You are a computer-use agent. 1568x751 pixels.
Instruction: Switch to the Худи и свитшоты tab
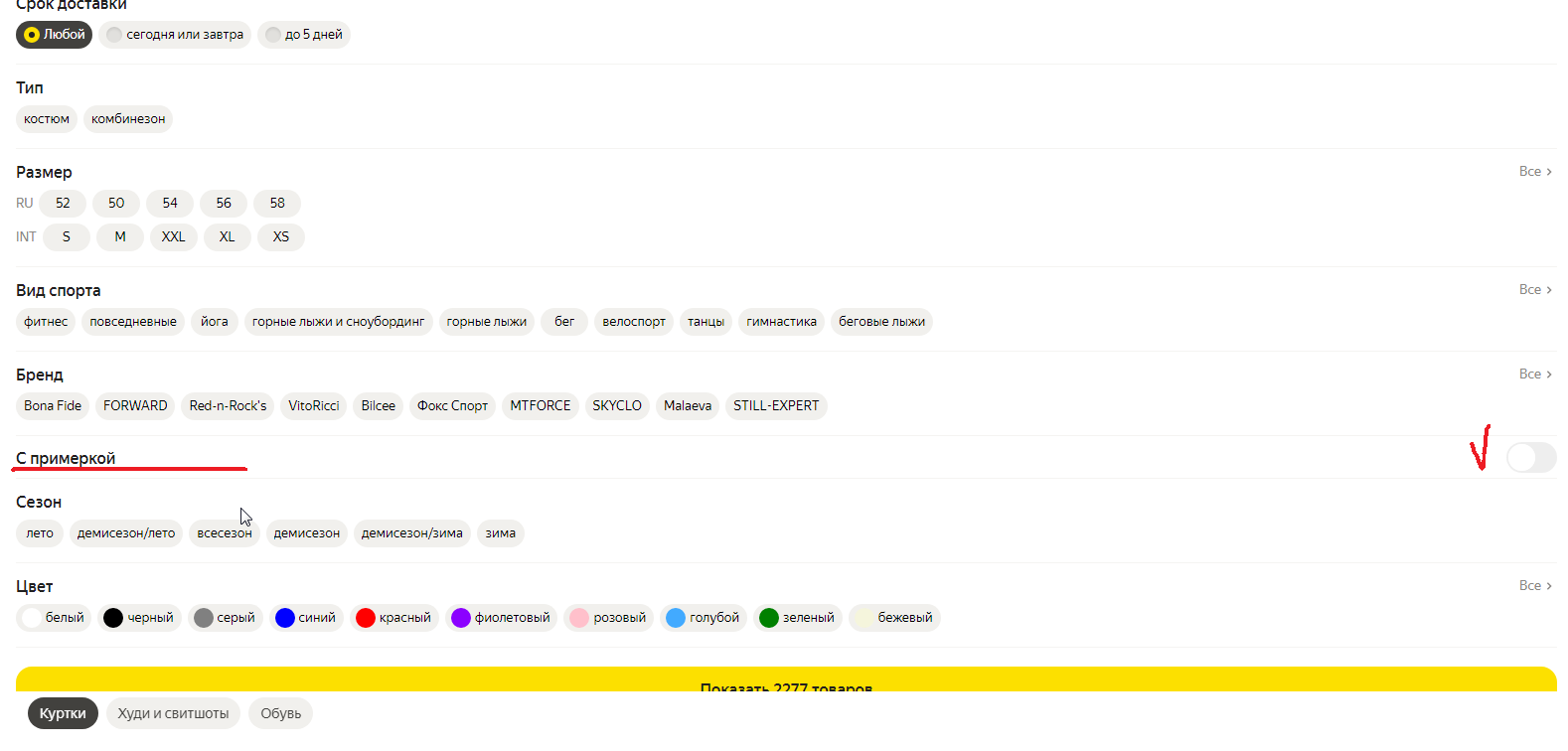173,714
